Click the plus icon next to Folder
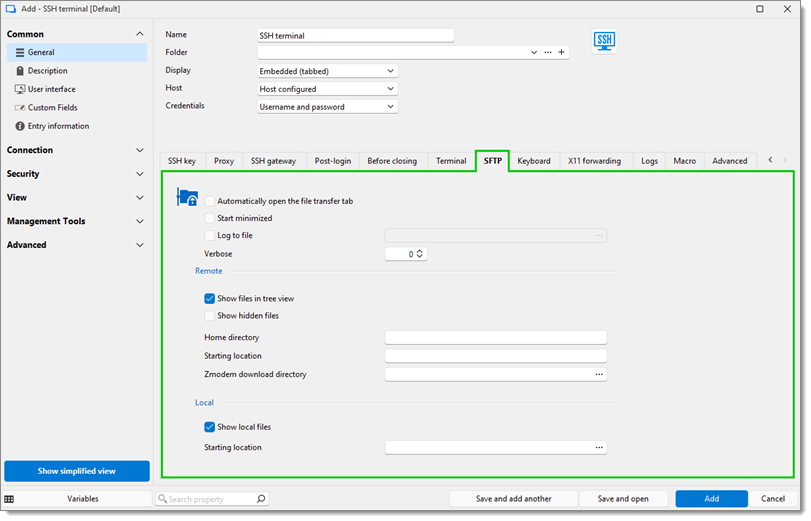Viewport: 811px width, 521px height. (562, 52)
